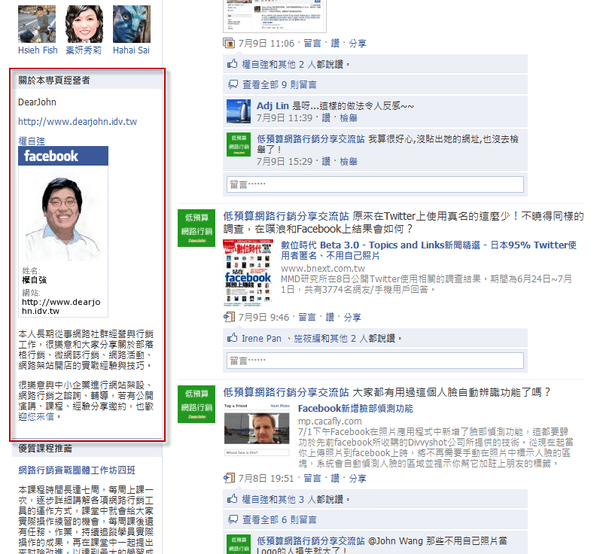Open the 權自強 link in the 2-likes bar

(255, 64)
